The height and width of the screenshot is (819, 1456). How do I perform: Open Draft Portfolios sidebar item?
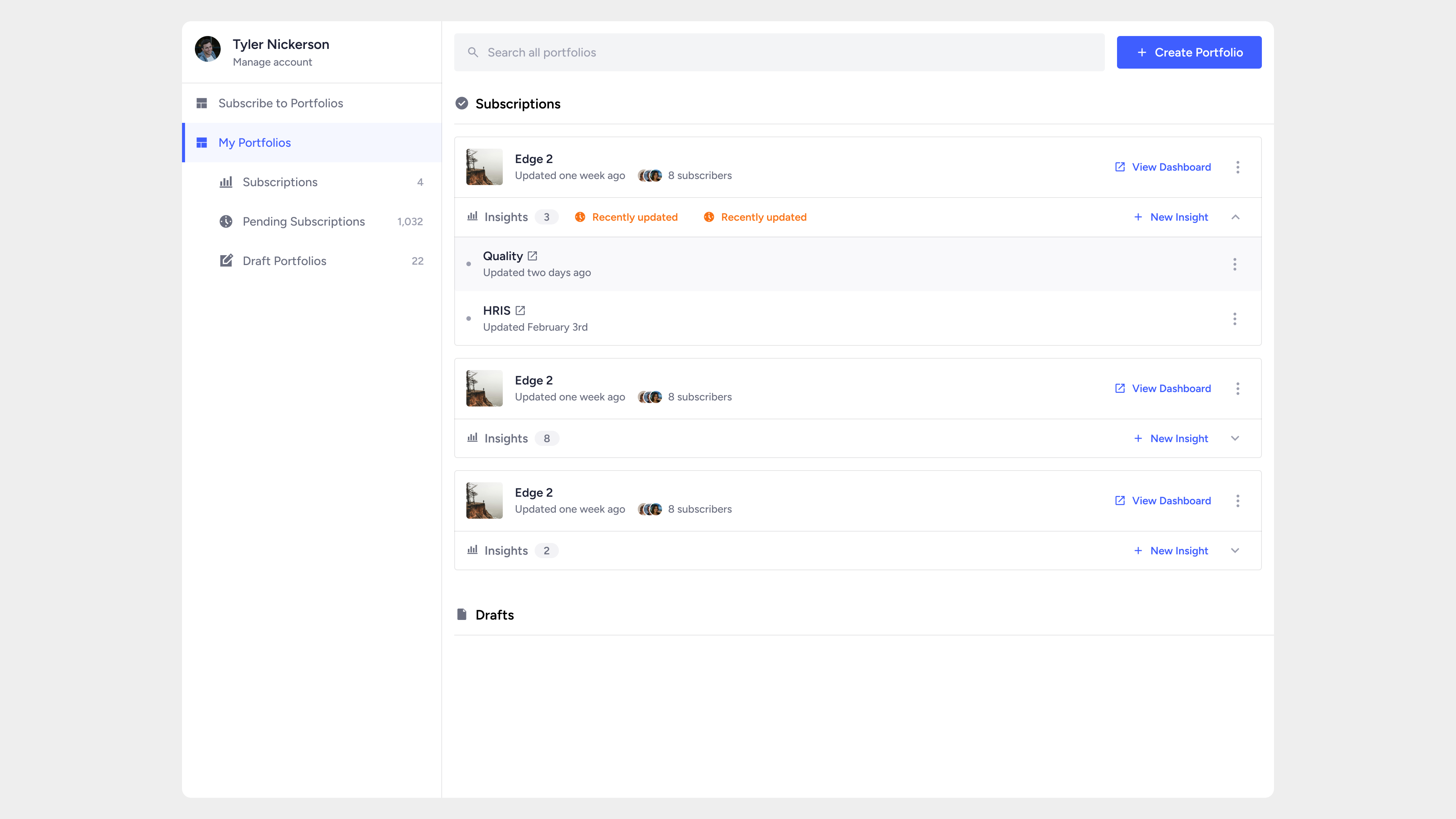tap(311, 260)
